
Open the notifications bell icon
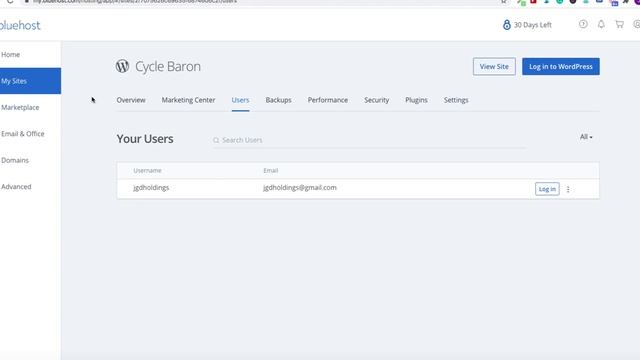pyautogui.click(x=601, y=24)
